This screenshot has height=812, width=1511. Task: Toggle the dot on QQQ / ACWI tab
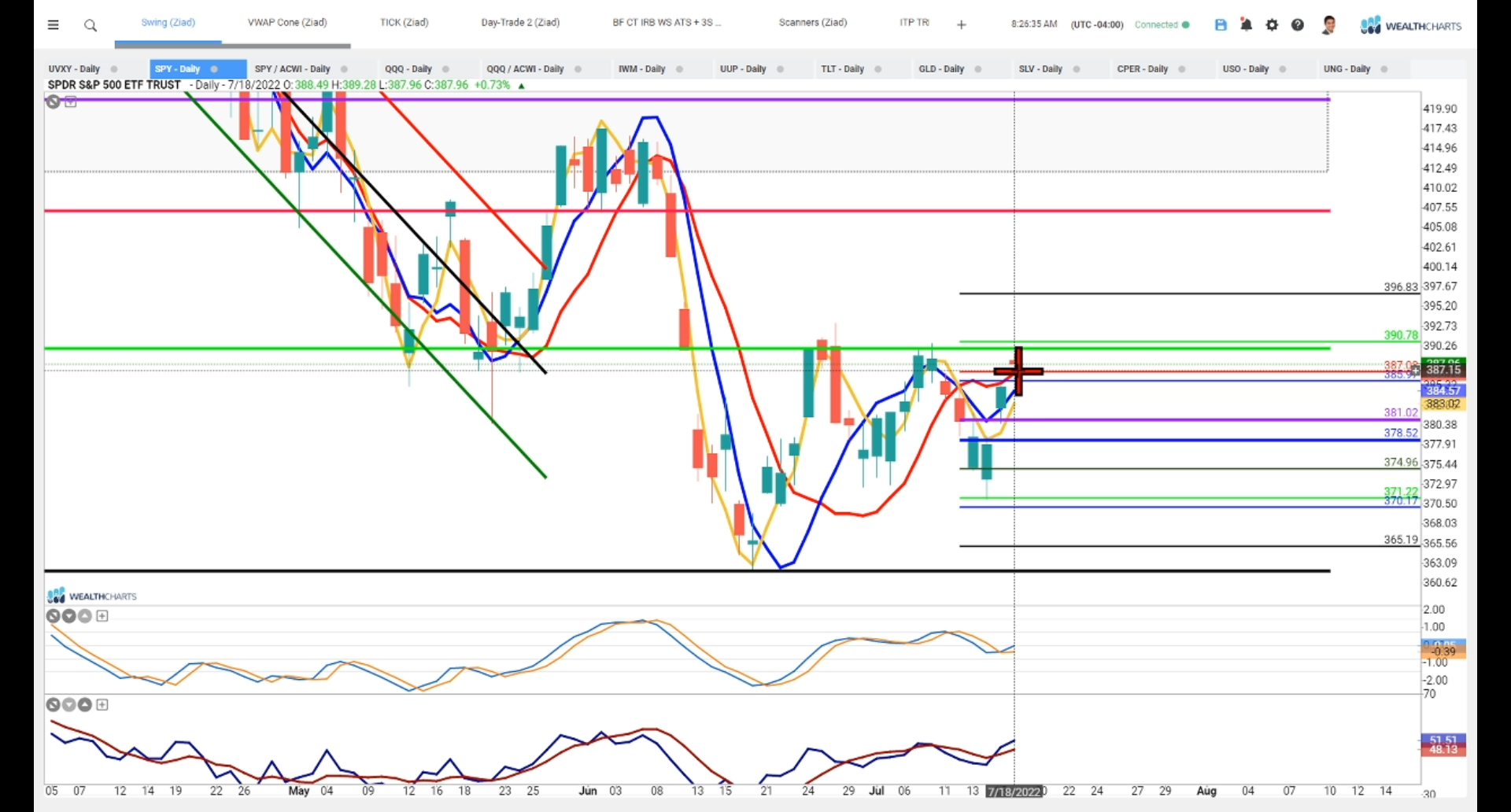[578, 69]
